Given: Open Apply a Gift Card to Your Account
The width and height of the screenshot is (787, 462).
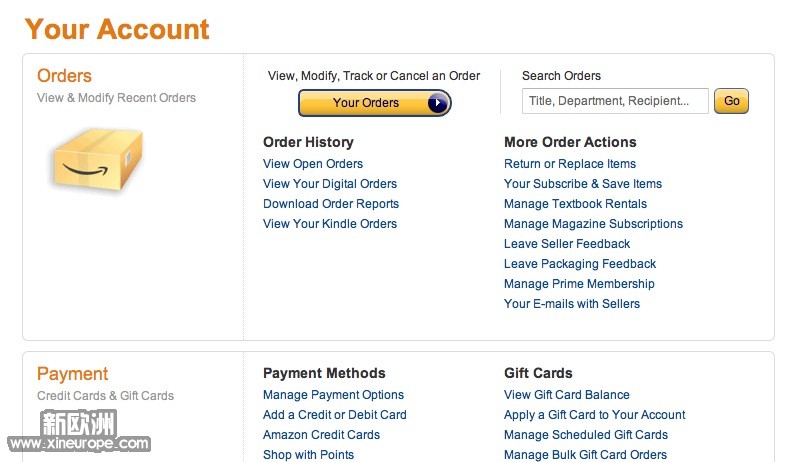Looking at the screenshot, I should point(594,415).
